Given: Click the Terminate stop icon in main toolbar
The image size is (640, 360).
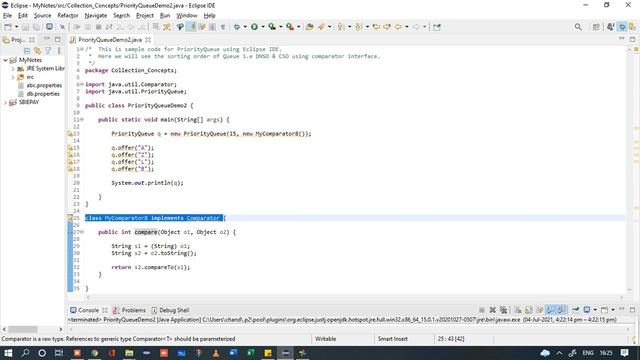Looking at the screenshot, I should pos(98,27).
